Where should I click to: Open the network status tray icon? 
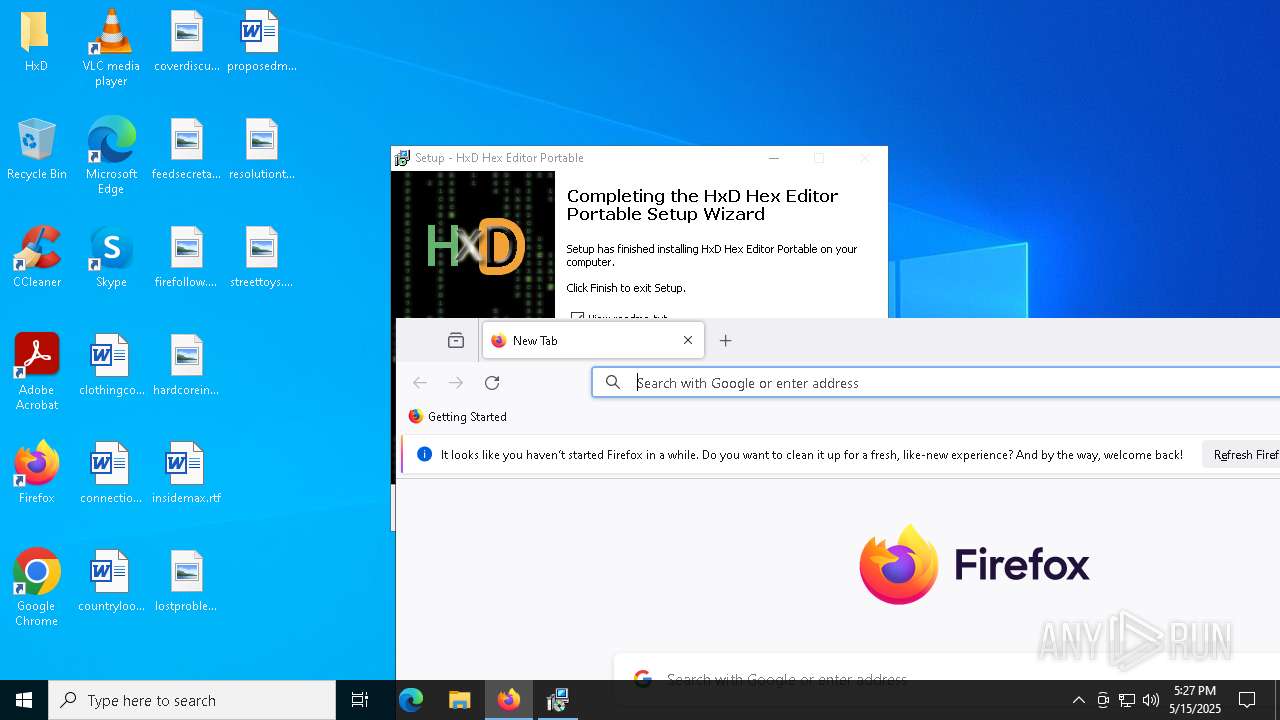(x=1127, y=700)
